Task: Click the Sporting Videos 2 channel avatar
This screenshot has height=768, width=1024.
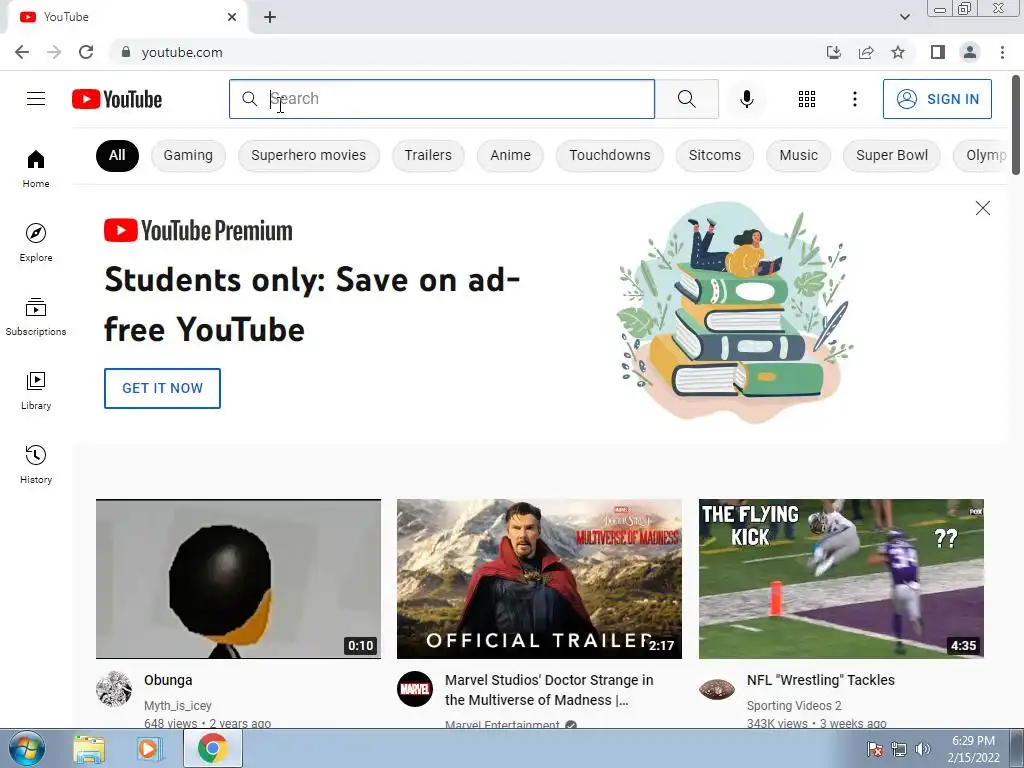Action: pos(716,689)
